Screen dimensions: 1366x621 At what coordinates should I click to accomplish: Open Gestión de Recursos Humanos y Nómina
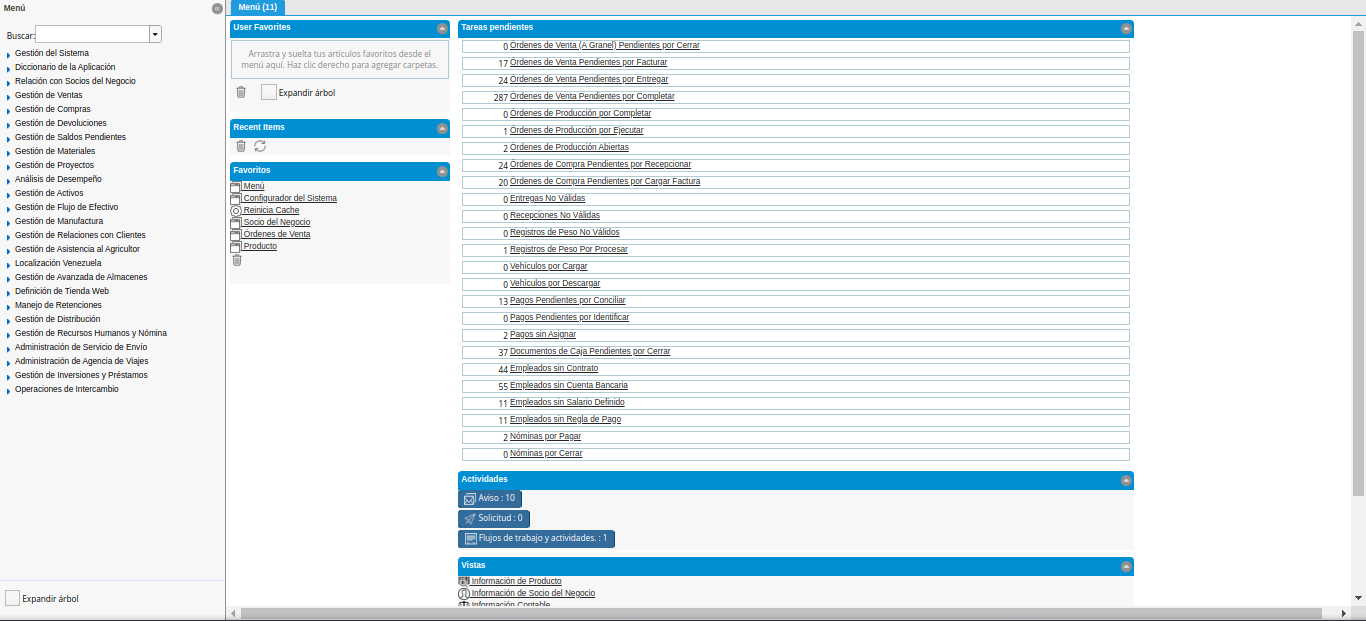[91, 333]
